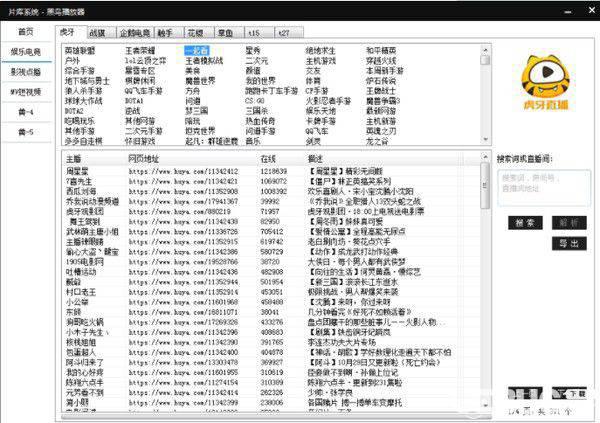Open the 企鹅电竞 tab
This screenshot has width=600, height=423.
coord(135,33)
